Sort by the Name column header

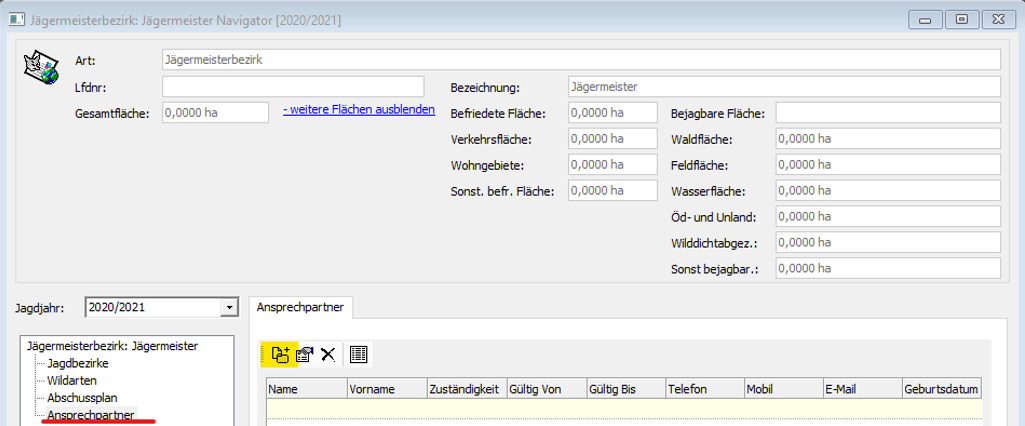pos(306,388)
